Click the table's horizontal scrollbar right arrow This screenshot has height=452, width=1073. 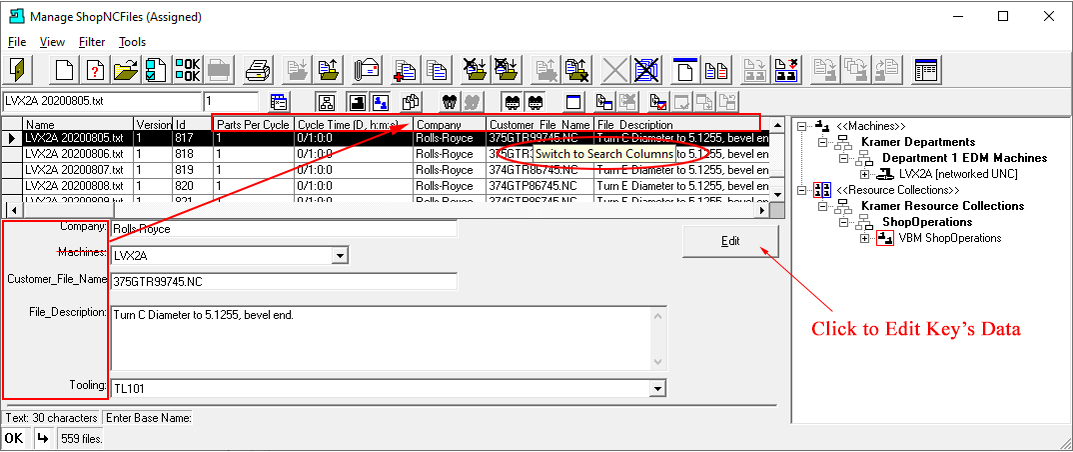click(x=764, y=210)
